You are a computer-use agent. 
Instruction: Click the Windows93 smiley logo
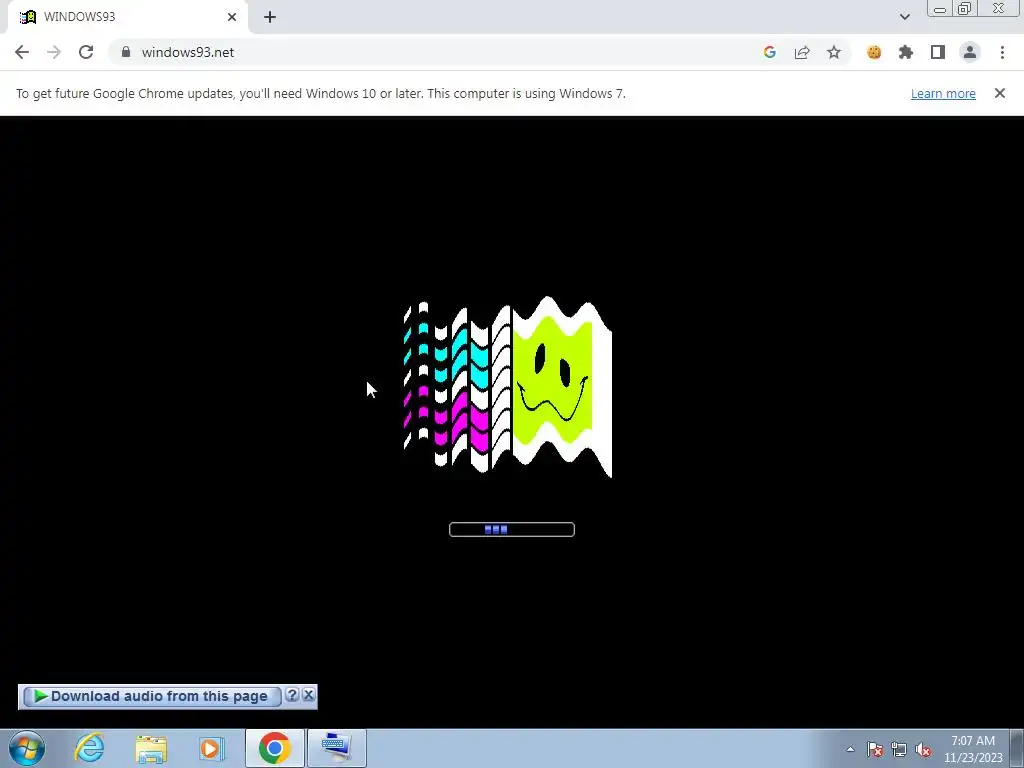[508, 387]
